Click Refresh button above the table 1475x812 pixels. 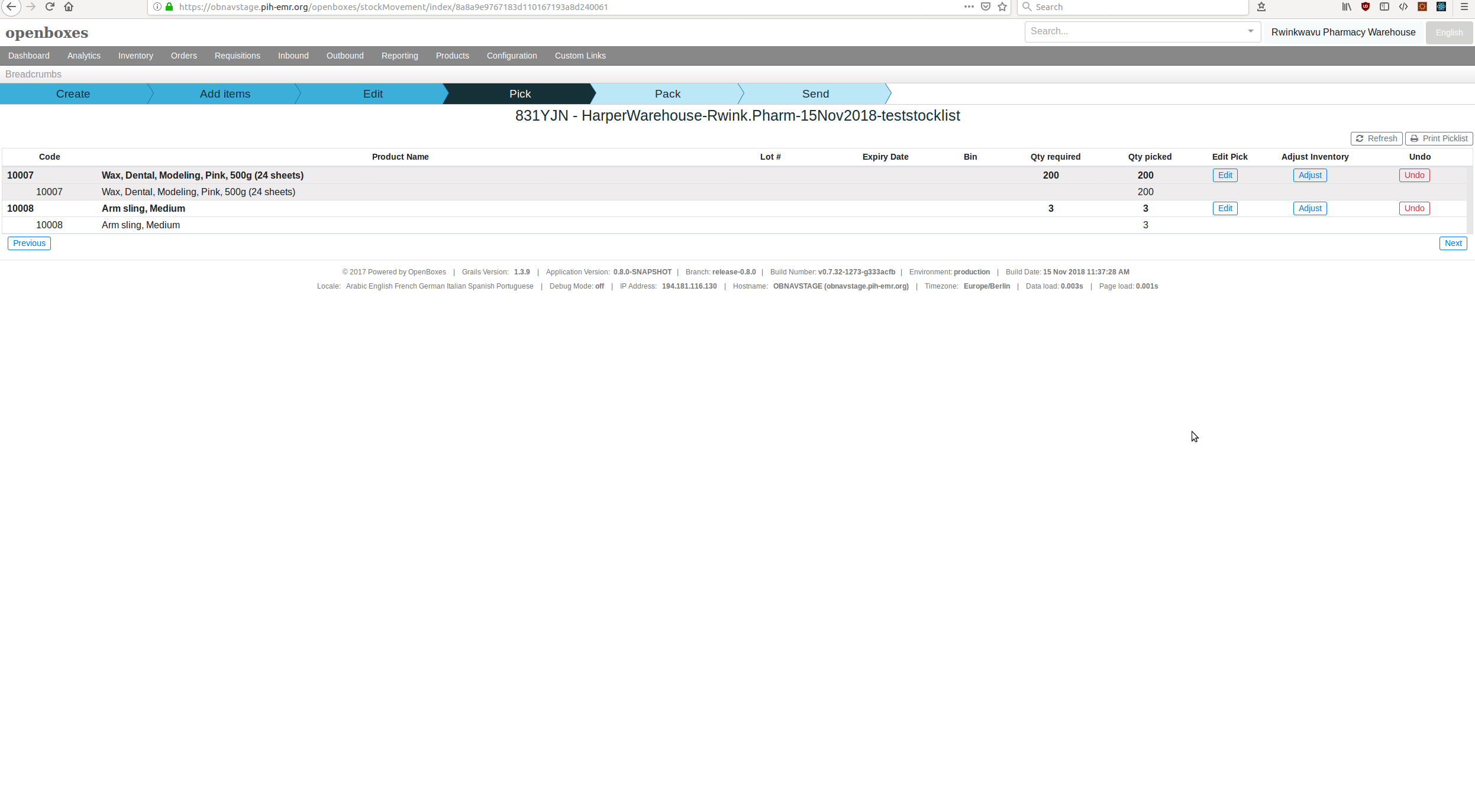(x=1376, y=138)
